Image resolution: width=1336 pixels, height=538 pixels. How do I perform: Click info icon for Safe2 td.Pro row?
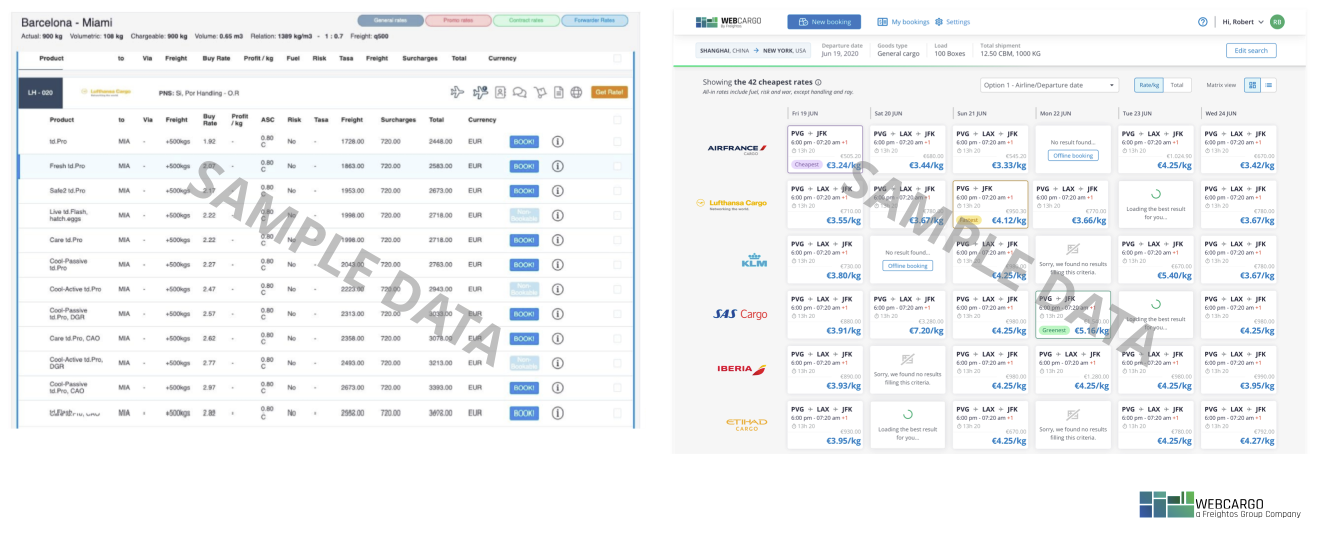point(557,191)
